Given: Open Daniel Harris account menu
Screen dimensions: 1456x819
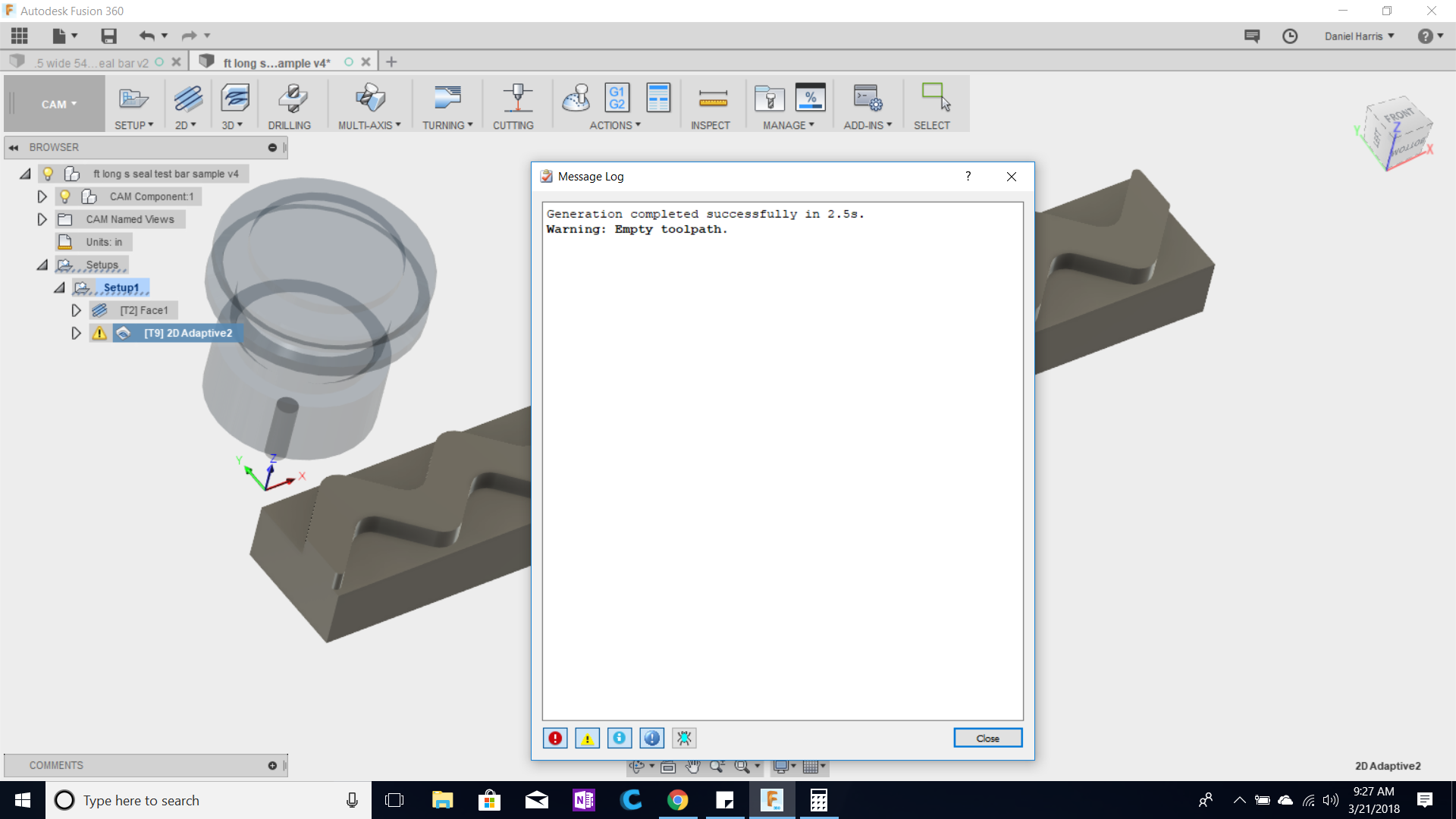Looking at the screenshot, I should click(1360, 36).
